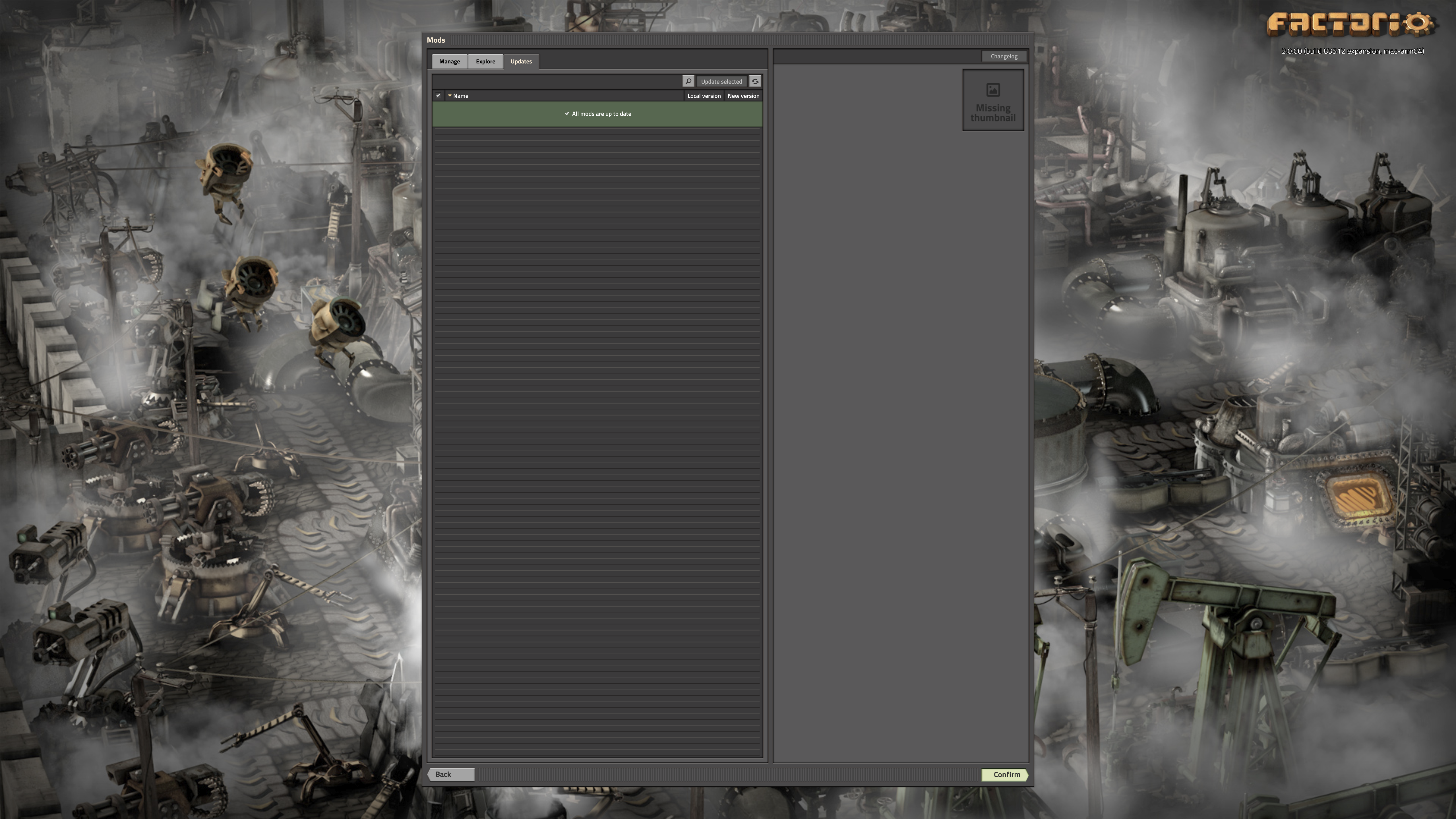Sort by New version column
The image size is (1456, 819).
pos(743,96)
